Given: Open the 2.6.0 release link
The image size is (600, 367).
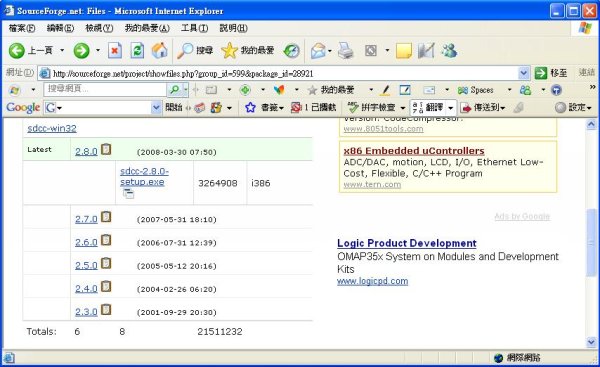Looking at the screenshot, I should tap(86, 243).
